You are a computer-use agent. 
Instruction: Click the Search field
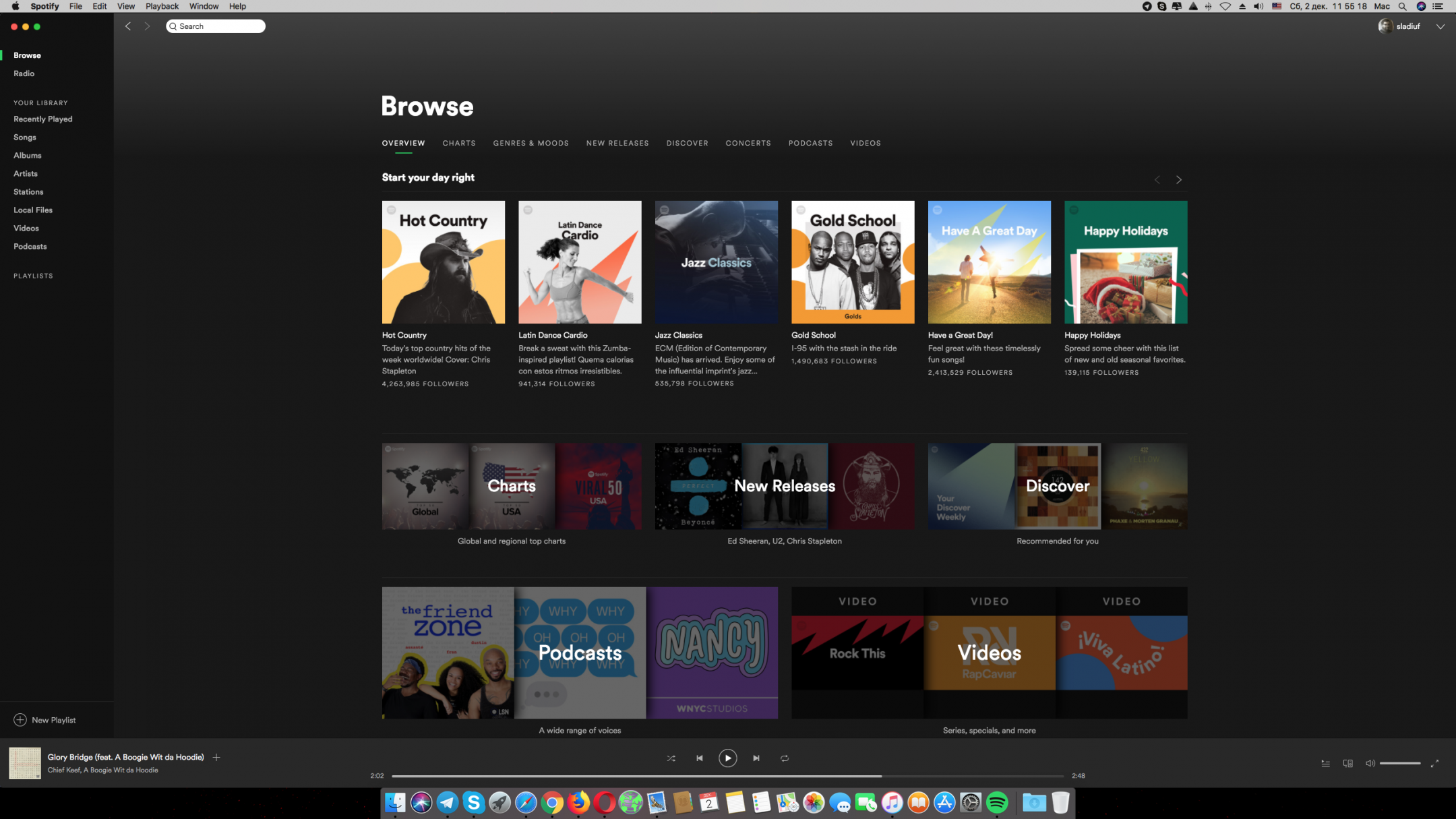216,26
